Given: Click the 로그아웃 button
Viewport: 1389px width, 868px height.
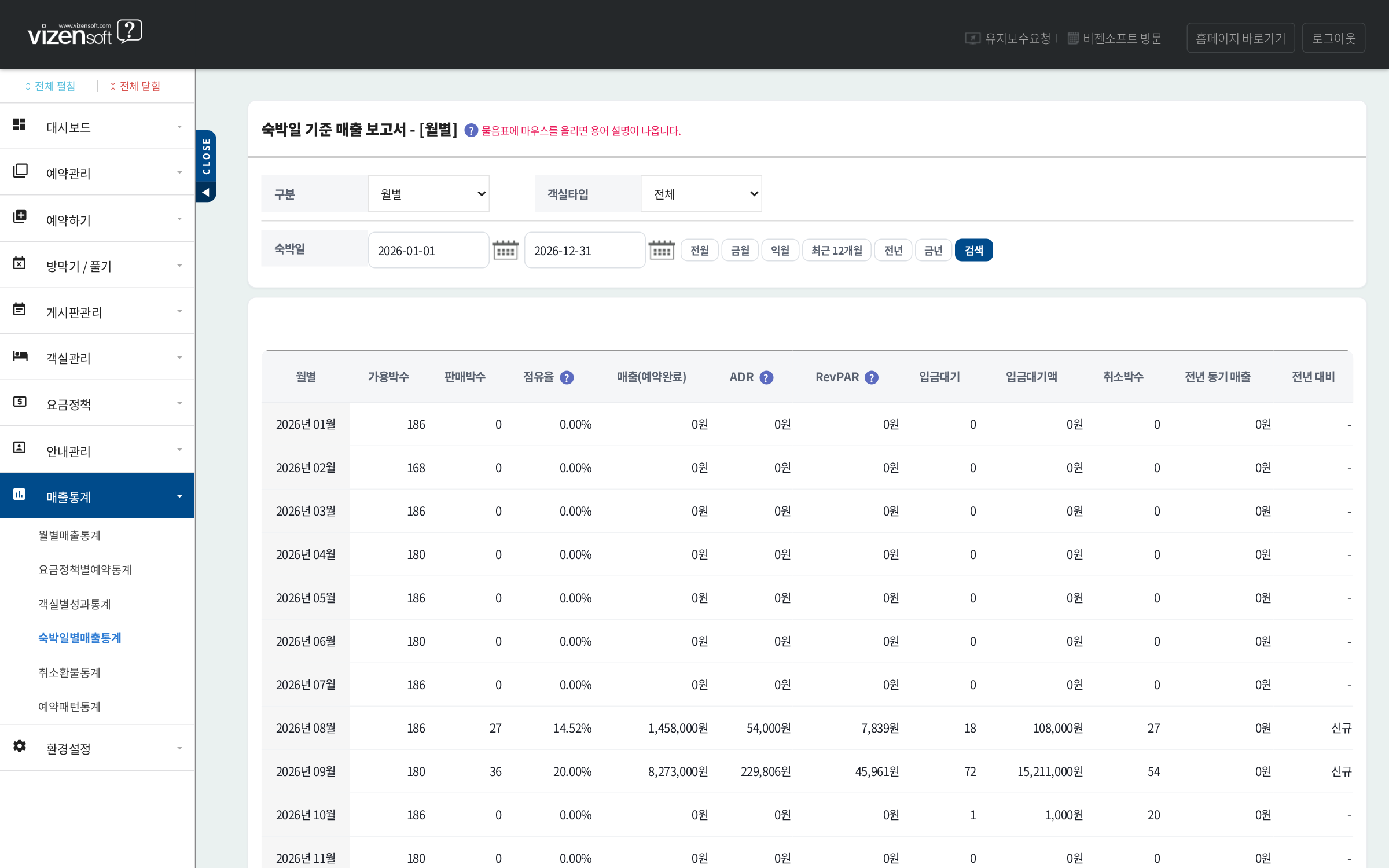Looking at the screenshot, I should point(1333,38).
